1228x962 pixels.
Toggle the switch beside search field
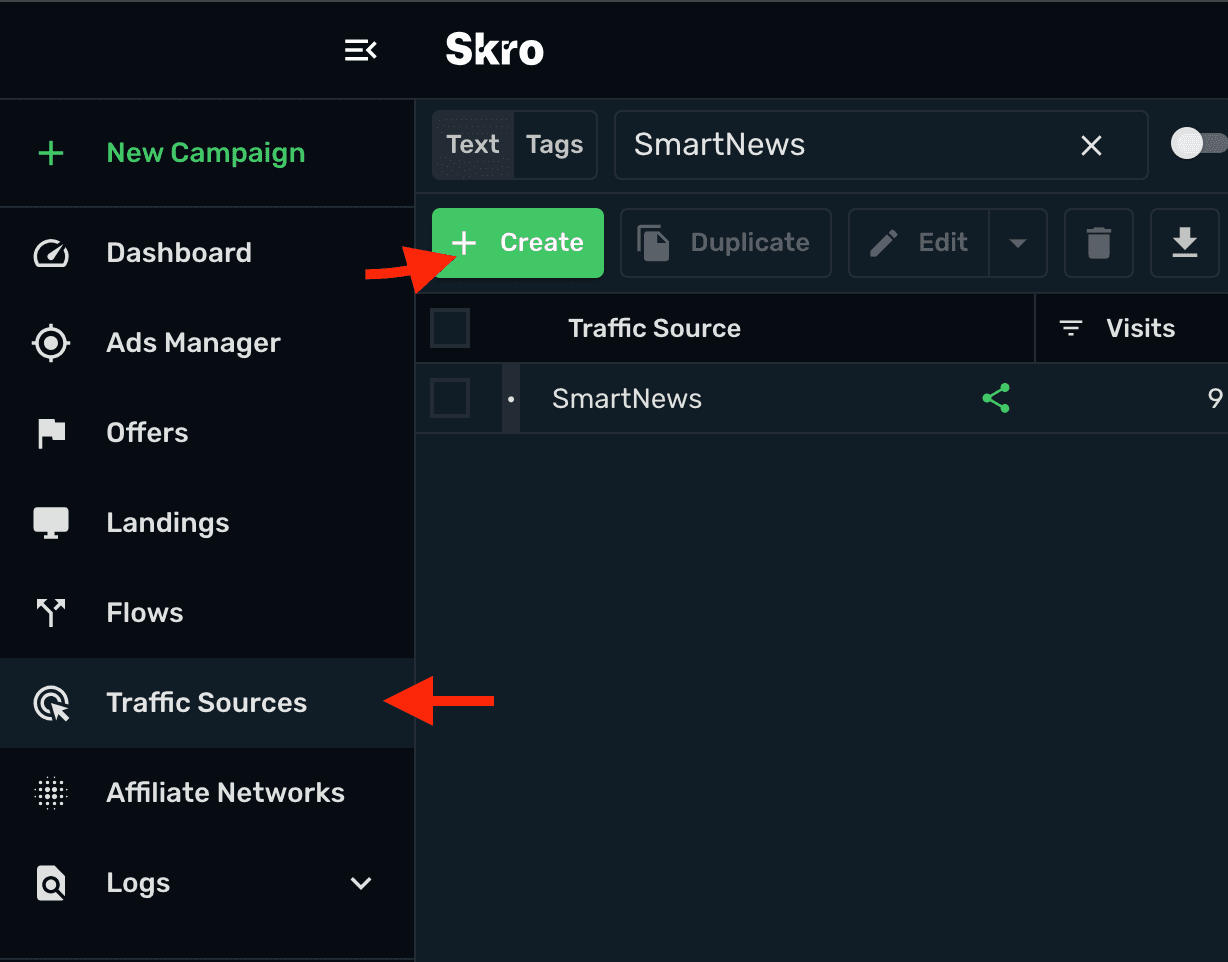pos(1199,144)
